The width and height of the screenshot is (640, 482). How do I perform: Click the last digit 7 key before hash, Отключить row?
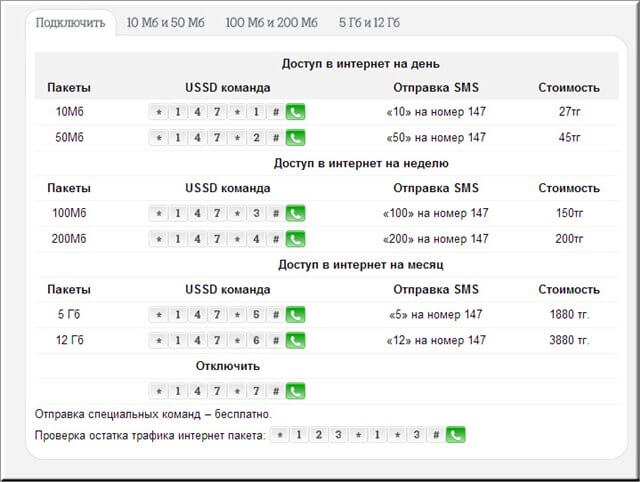tap(256, 391)
